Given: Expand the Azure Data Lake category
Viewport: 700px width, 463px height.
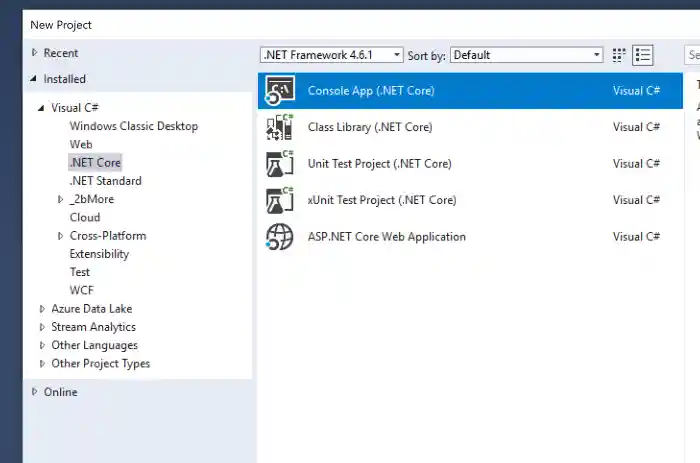Looking at the screenshot, I should [42, 309].
